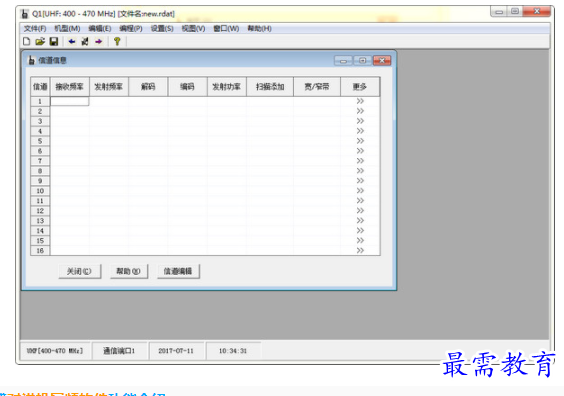The width and height of the screenshot is (564, 396).
Task: Expand more options for channel 11
Action: pos(360,201)
